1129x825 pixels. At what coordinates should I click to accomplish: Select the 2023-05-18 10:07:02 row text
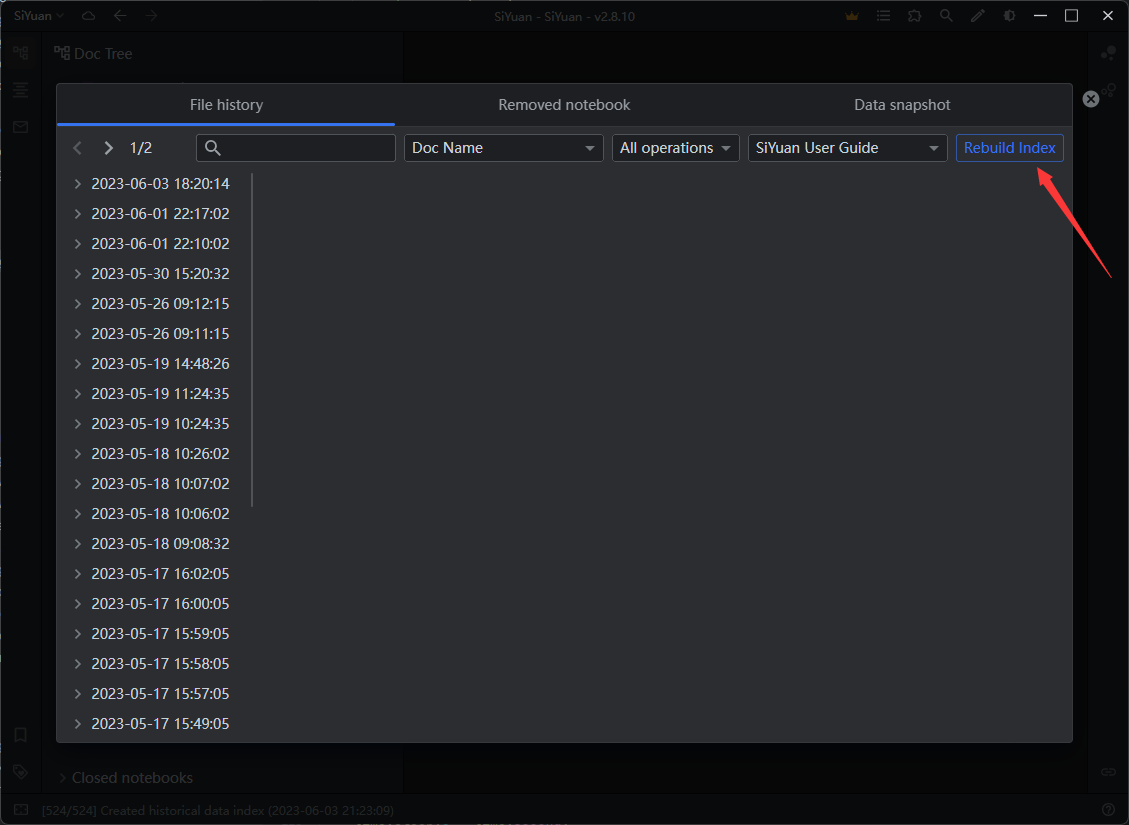pos(160,484)
